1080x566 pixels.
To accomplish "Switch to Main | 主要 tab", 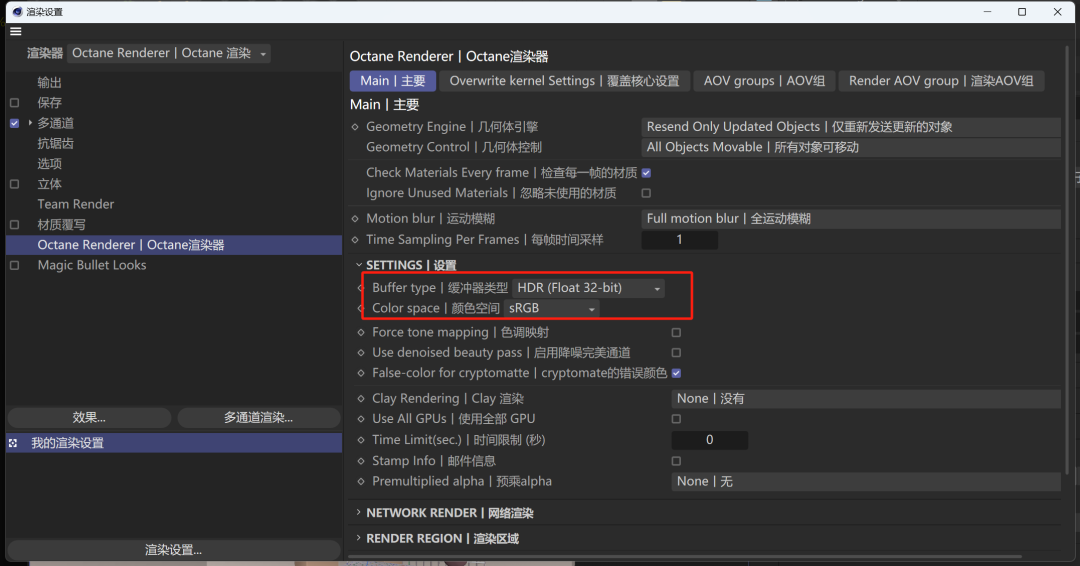I will (x=393, y=81).
